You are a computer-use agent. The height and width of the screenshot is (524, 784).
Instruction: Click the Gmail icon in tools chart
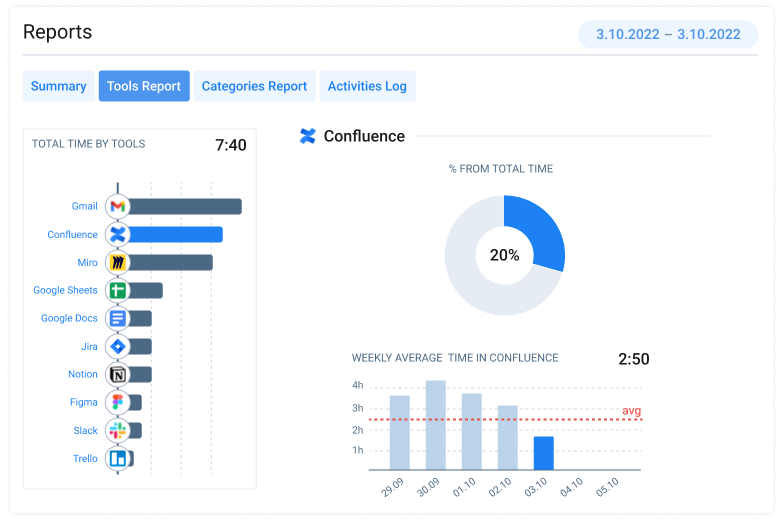tap(118, 206)
